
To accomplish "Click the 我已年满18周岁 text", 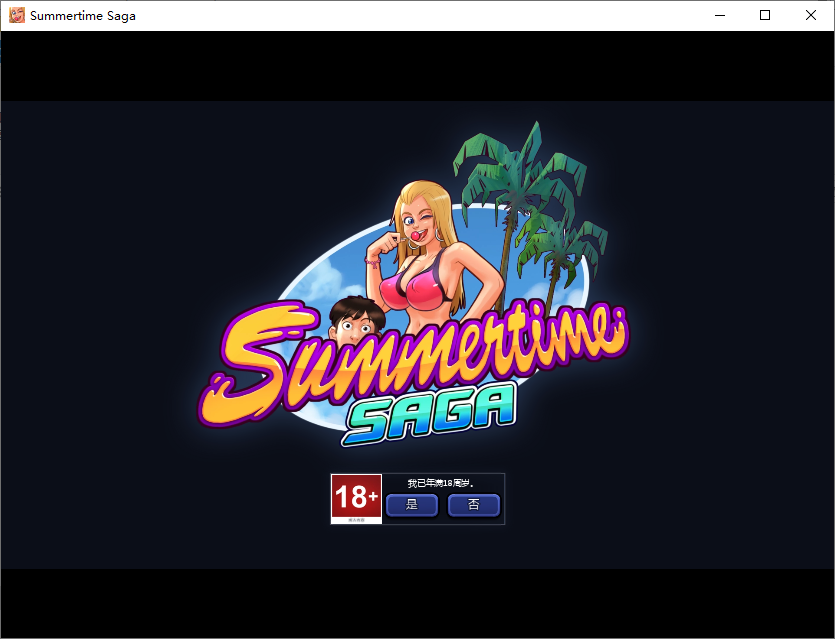I will point(440,484).
